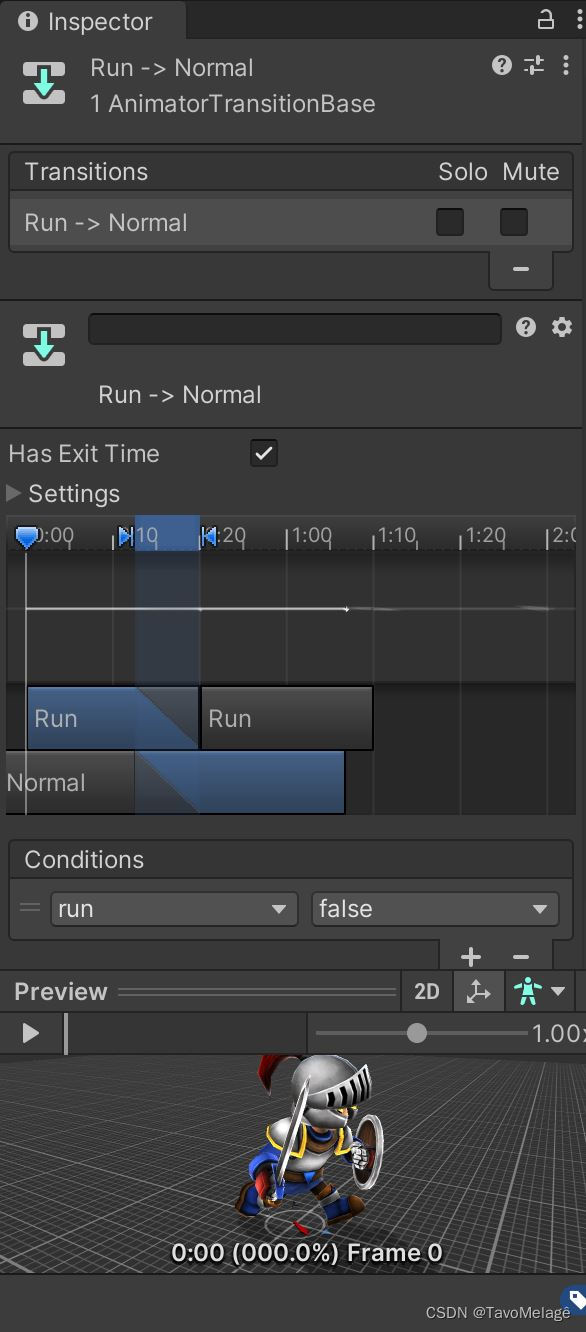The height and width of the screenshot is (1332, 586).
Task: Uncheck Has Exit Time
Action: [x=263, y=453]
